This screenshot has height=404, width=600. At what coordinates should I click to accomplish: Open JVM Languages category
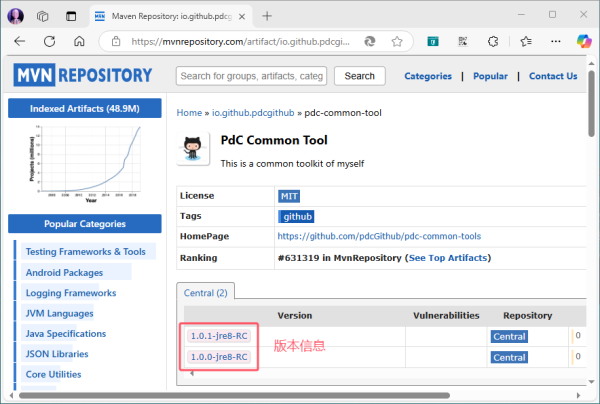[x=59, y=313]
